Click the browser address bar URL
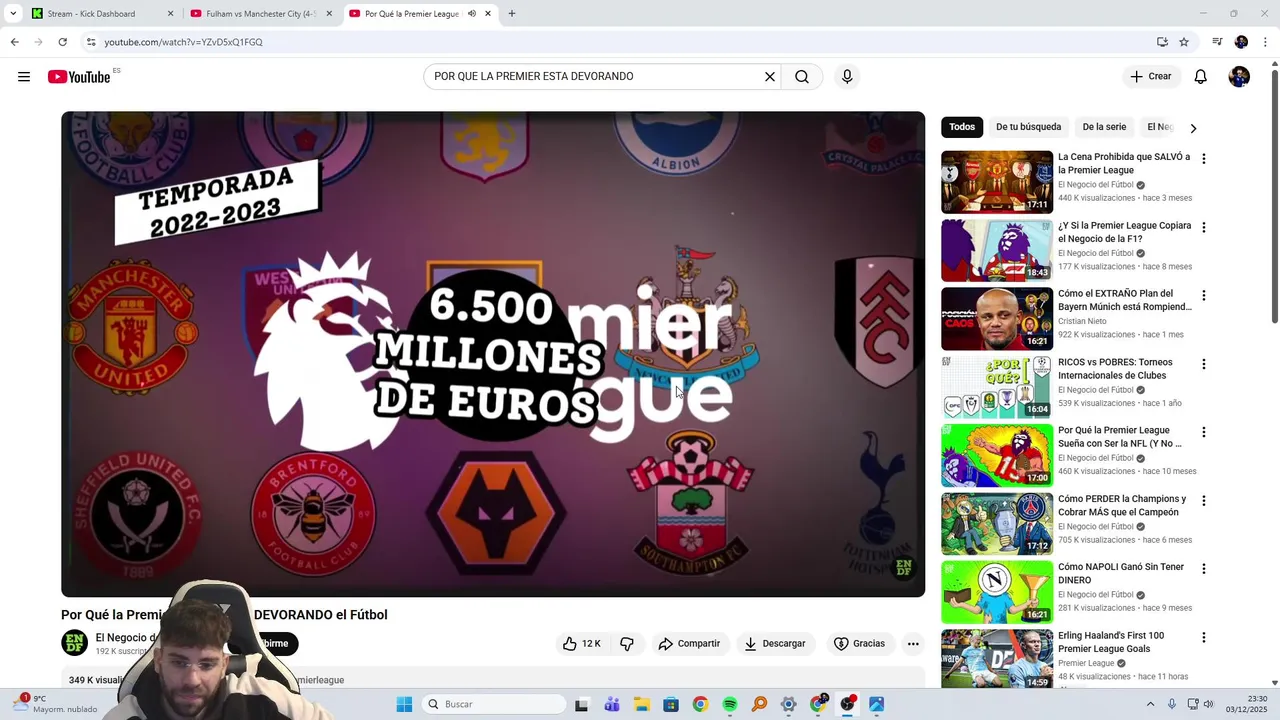1280x720 pixels. pos(183,42)
